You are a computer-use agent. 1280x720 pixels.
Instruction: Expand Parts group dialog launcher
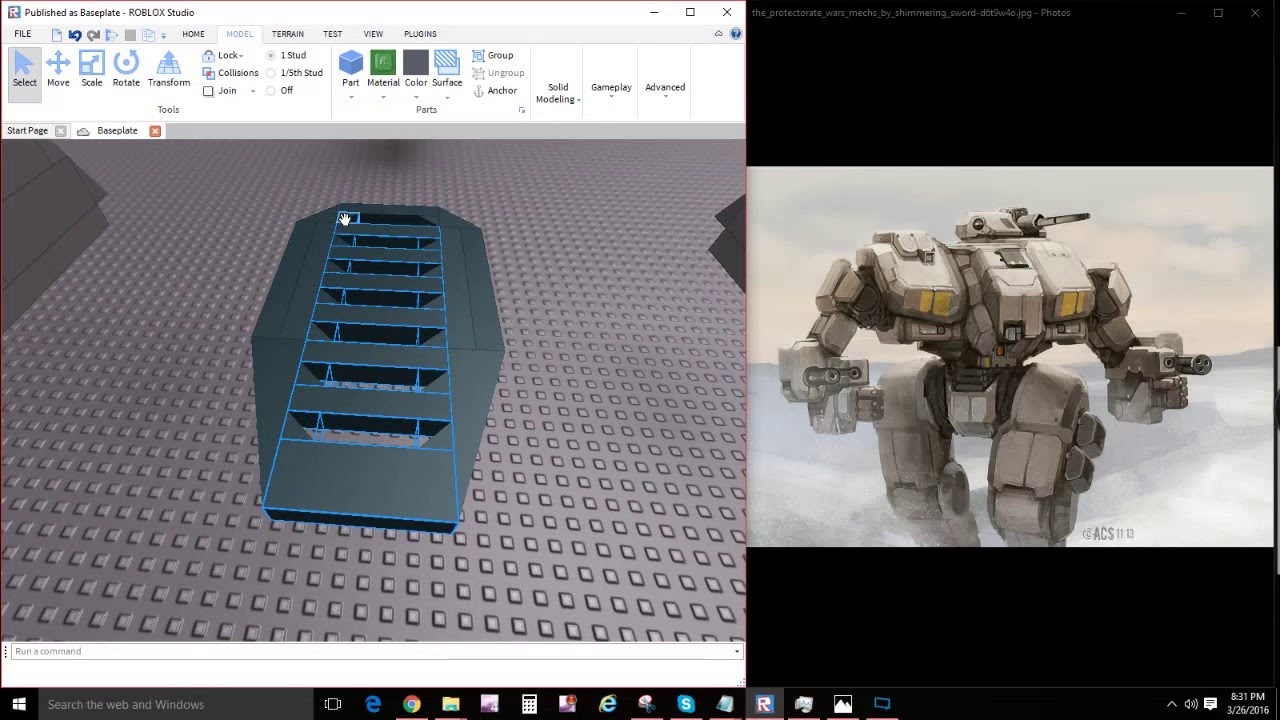pyautogui.click(x=522, y=110)
